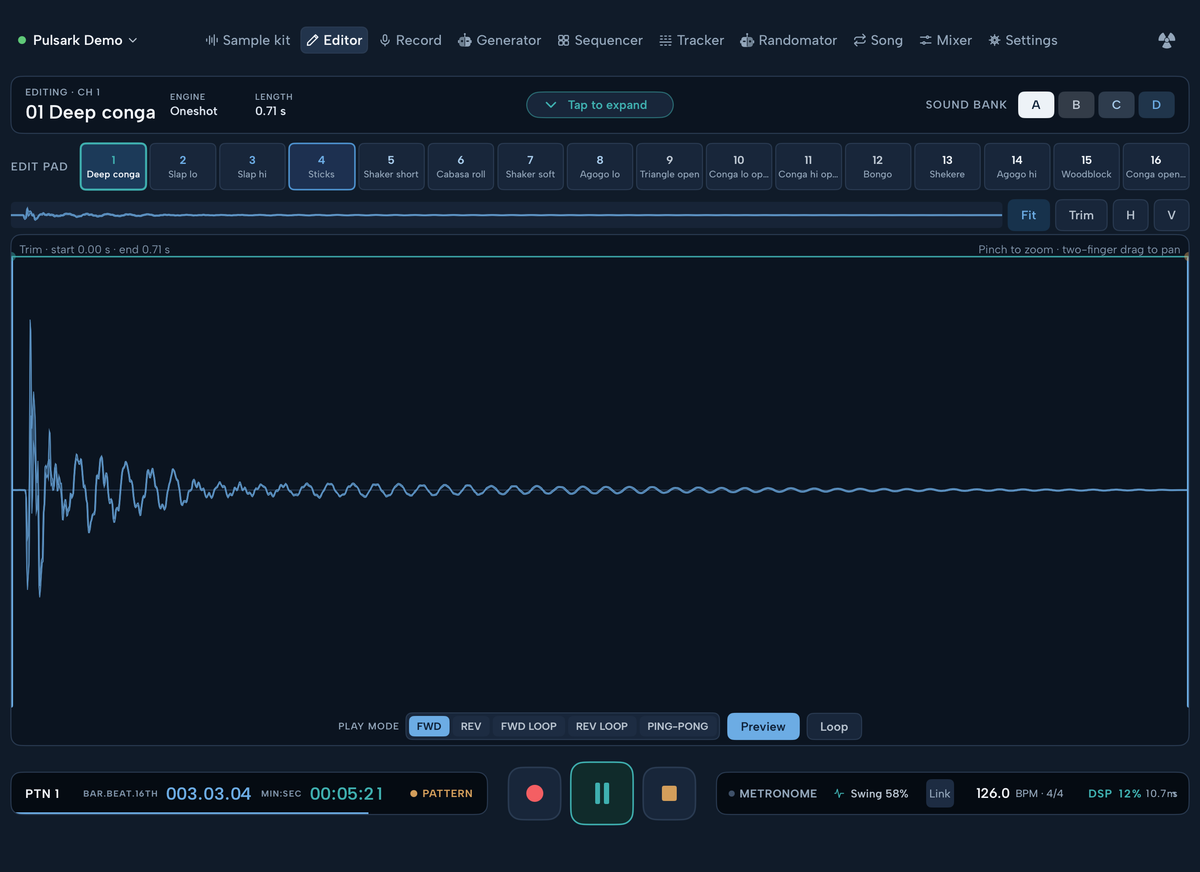Toggle the Link sync button
This screenshot has width=1200, height=872.
pyautogui.click(x=940, y=793)
